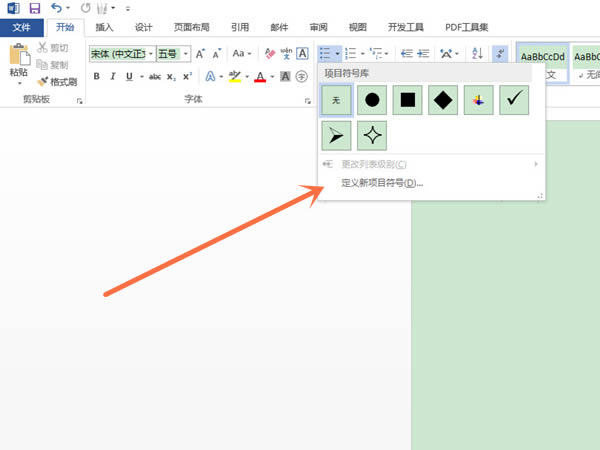600x450 pixels.
Task: Click 定义新项目符号 menu entry
Action: (382, 183)
